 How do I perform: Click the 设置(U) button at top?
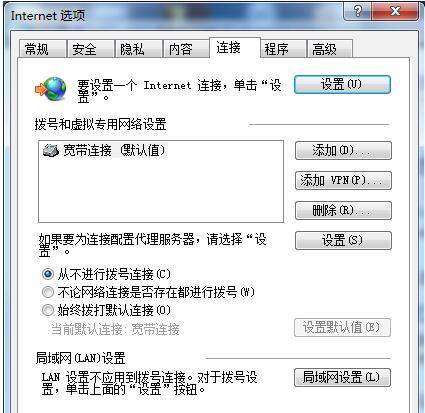click(342, 84)
